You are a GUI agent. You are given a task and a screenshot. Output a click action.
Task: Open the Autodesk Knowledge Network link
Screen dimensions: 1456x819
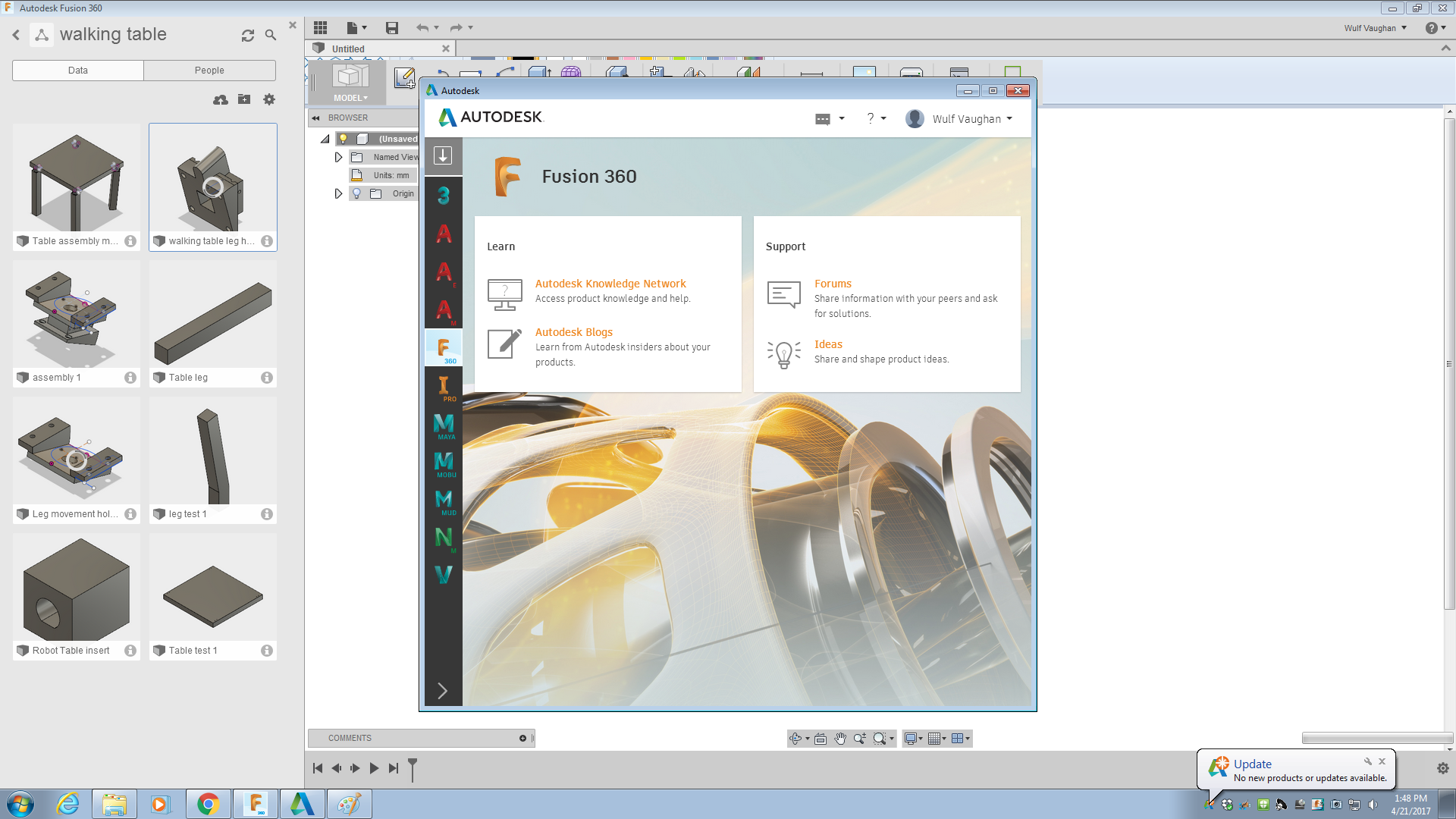pos(610,283)
